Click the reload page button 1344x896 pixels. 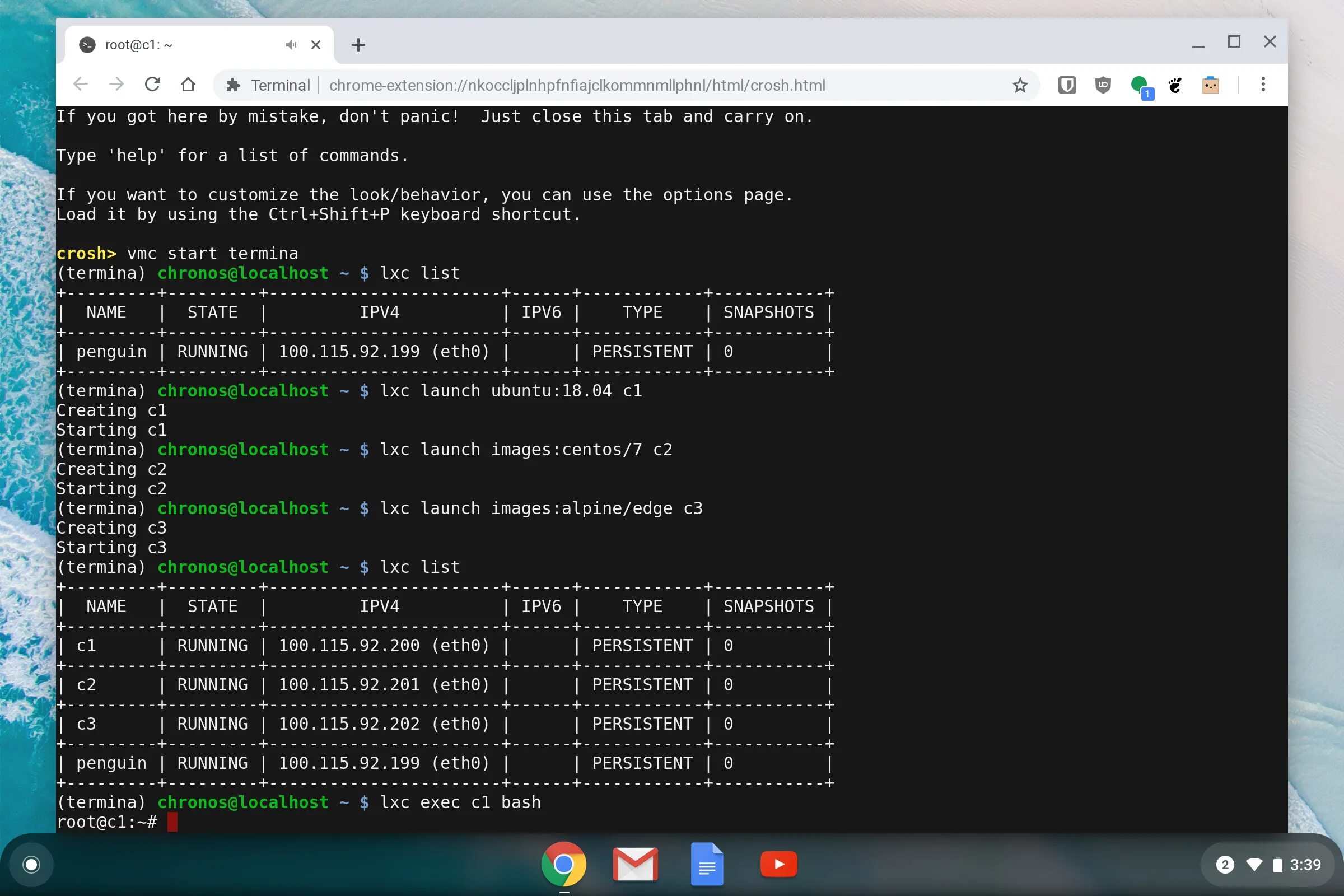point(153,85)
